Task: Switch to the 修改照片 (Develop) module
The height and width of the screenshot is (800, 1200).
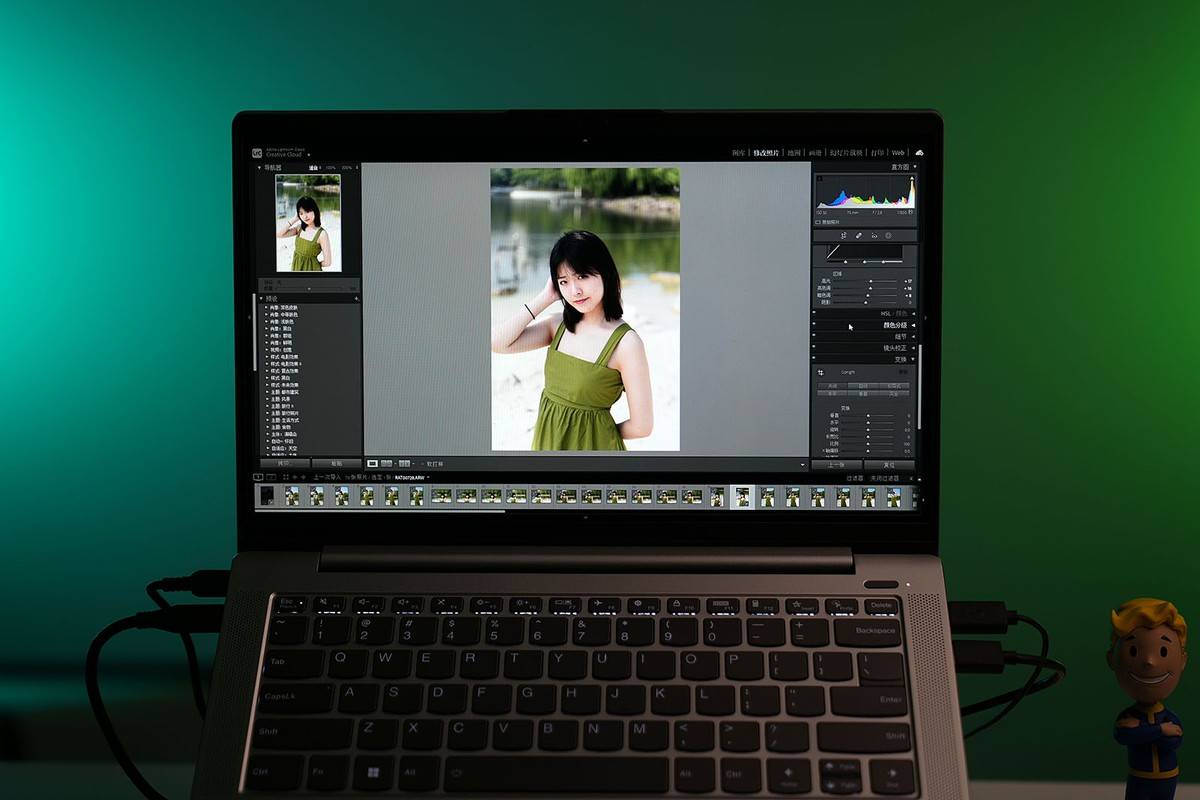Action: [x=766, y=153]
